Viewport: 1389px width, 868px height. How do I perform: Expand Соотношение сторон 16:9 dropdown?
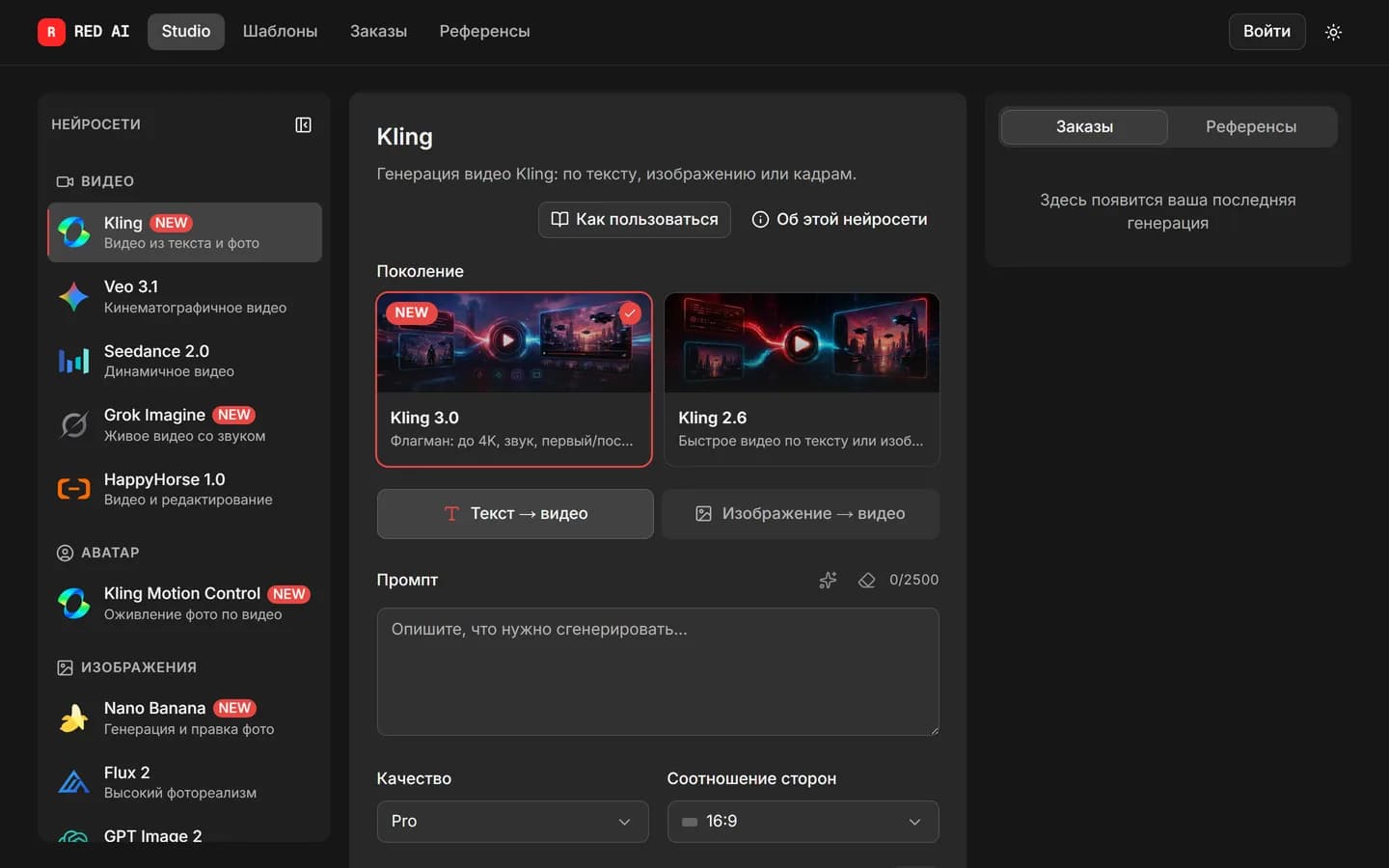pyautogui.click(x=803, y=822)
